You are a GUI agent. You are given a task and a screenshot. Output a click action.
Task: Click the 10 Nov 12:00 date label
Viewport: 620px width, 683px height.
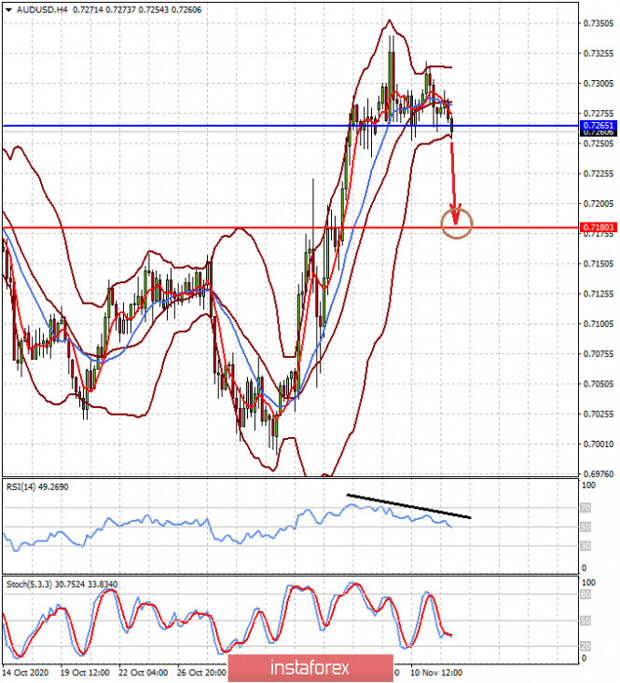pos(436,675)
